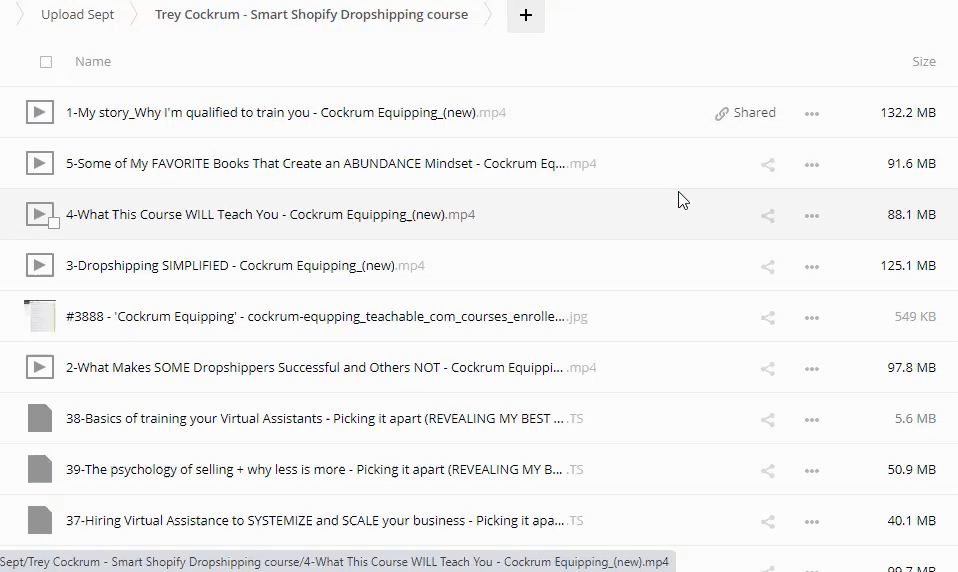The image size is (958, 572).
Task: Select Trey Cockrum Smart Shopify Dropshipping breadcrumb
Action: point(311,15)
